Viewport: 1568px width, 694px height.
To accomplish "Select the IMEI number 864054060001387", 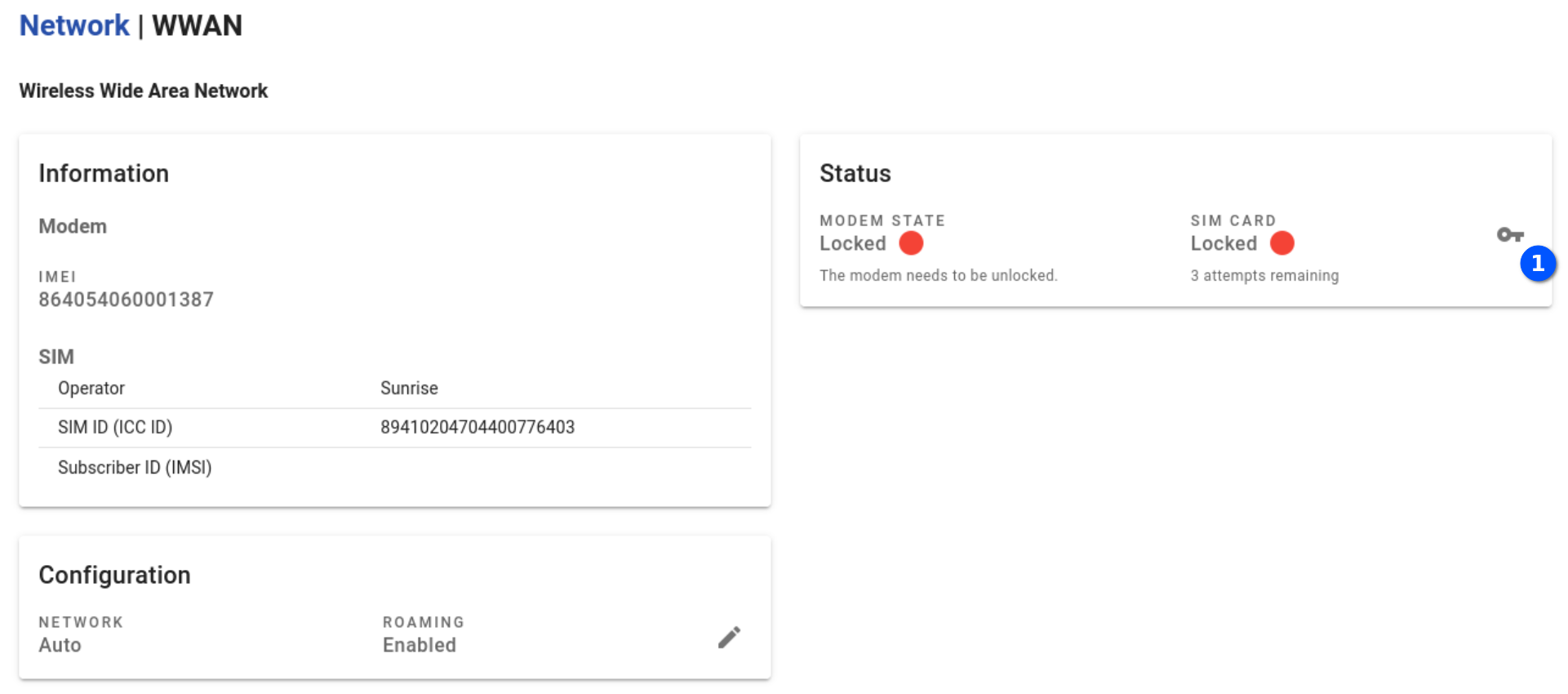I will tap(126, 300).
